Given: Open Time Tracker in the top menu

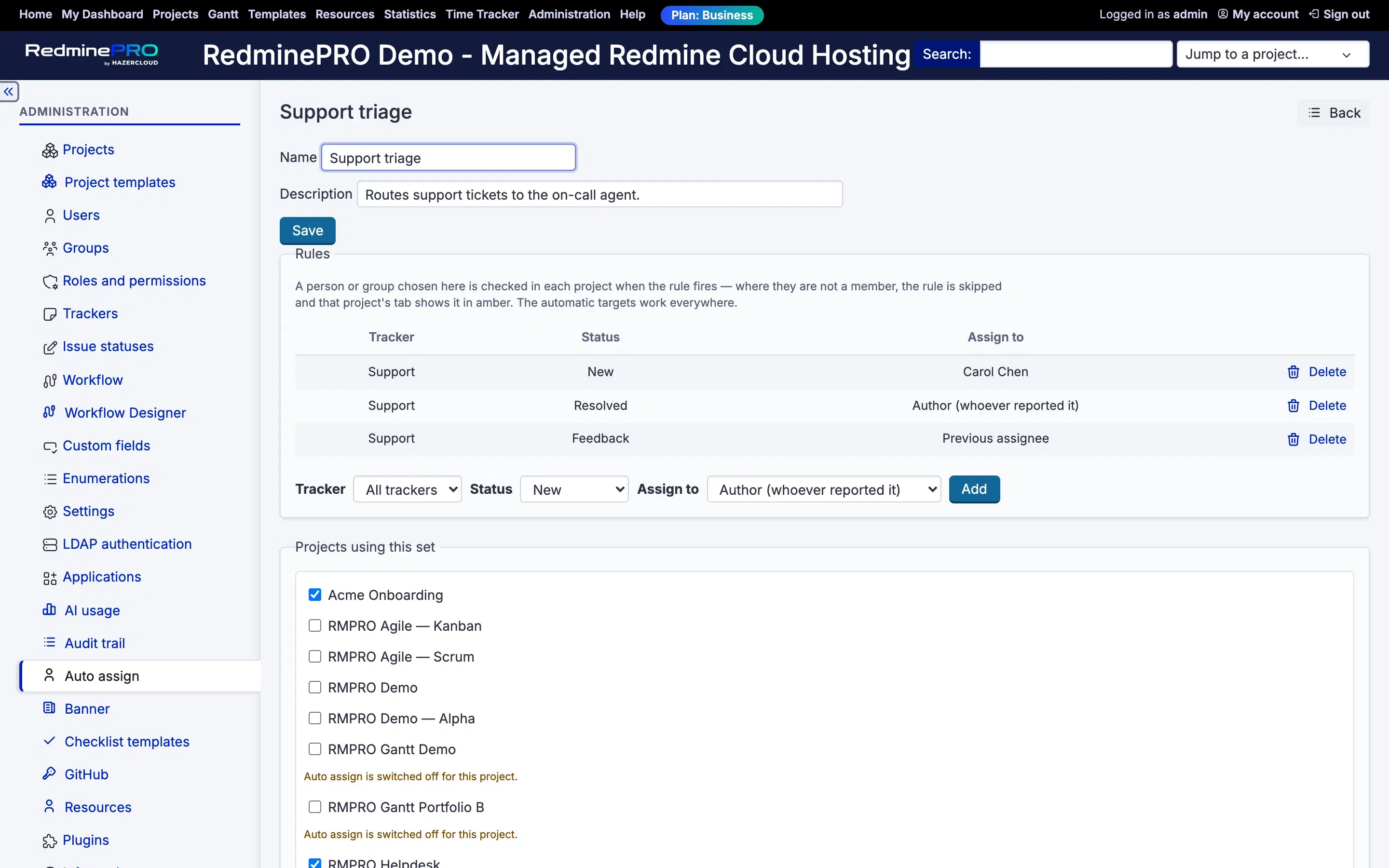Looking at the screenshot, I should [x=482, y=14].
